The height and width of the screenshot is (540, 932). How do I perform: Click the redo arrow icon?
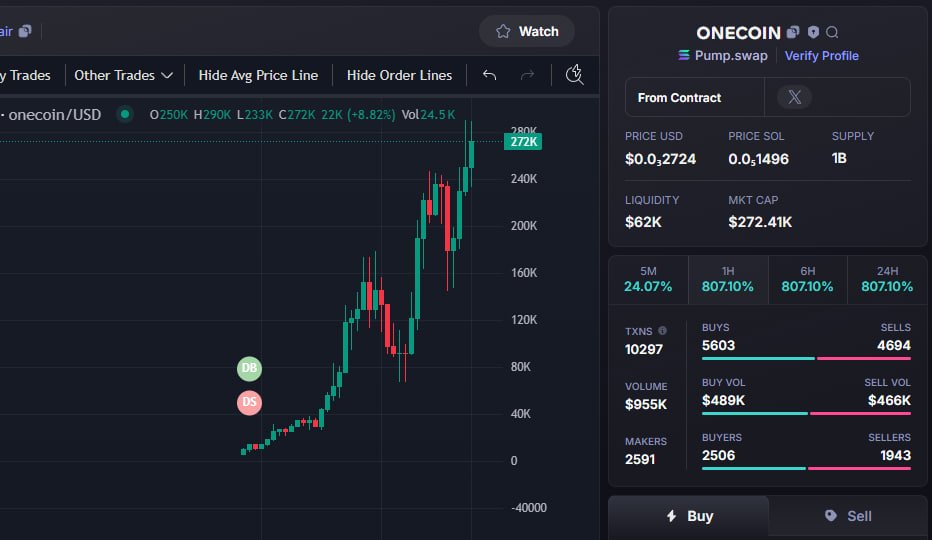527,75
